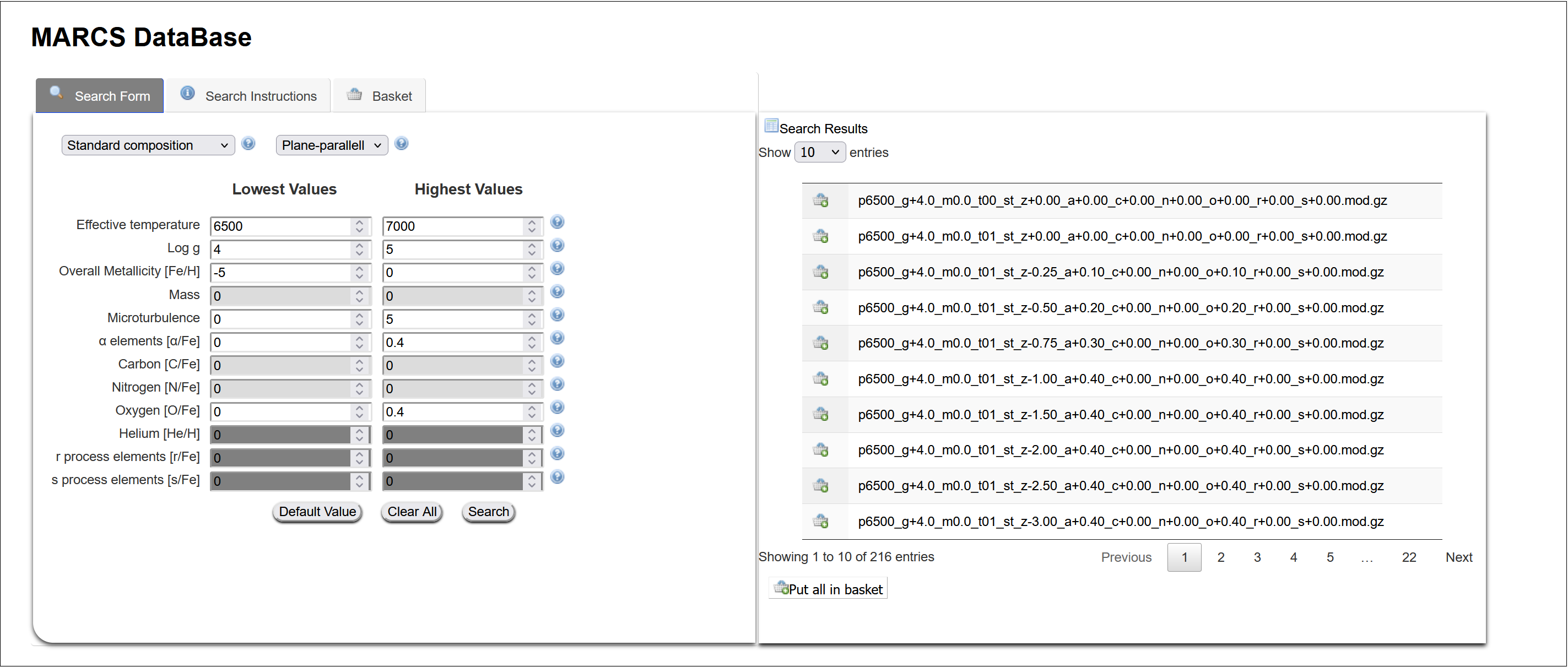The width and height of the screenshot is (1568, 667).
Task: Select filename with z-1.00_a+0.40 text
Action: (1121, 378)
